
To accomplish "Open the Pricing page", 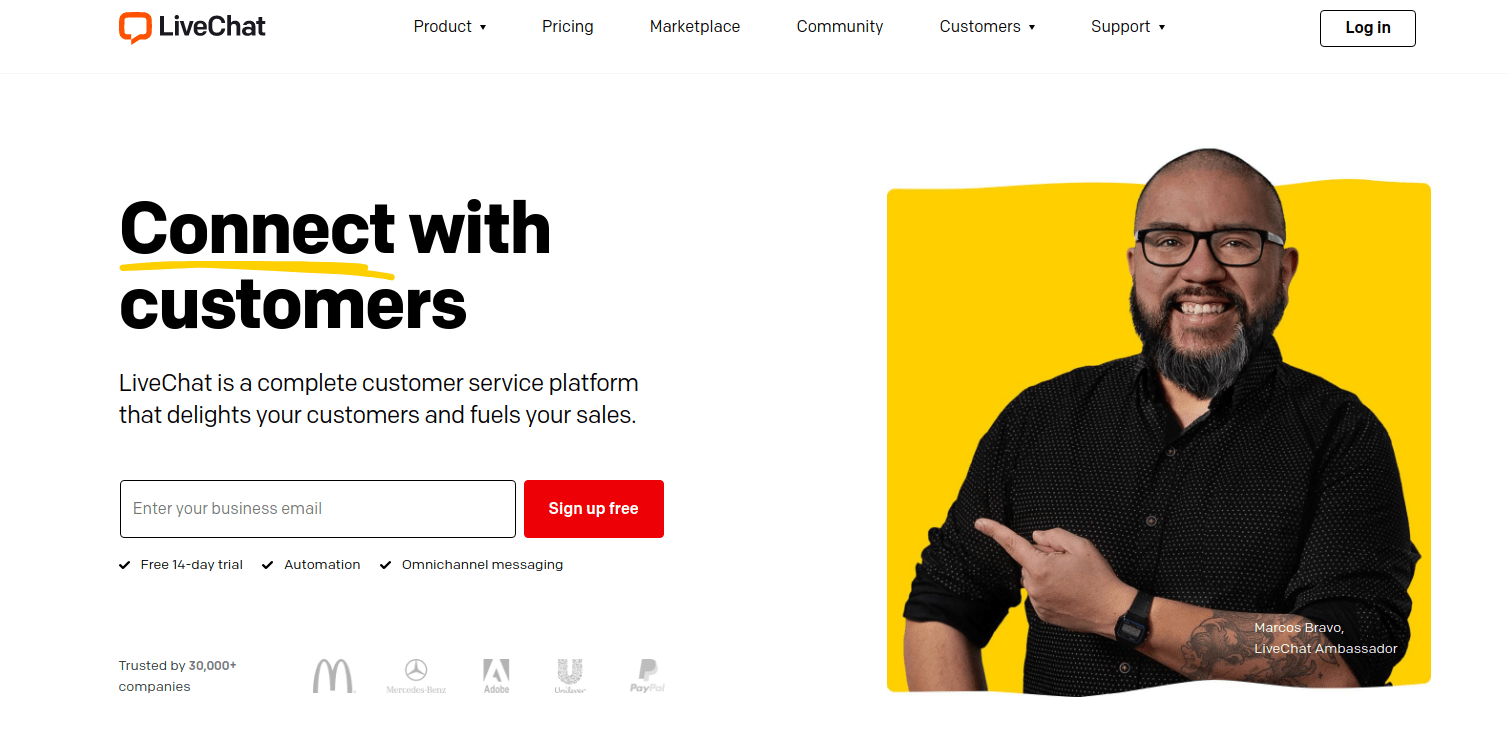I will click(x=568, y=27).
